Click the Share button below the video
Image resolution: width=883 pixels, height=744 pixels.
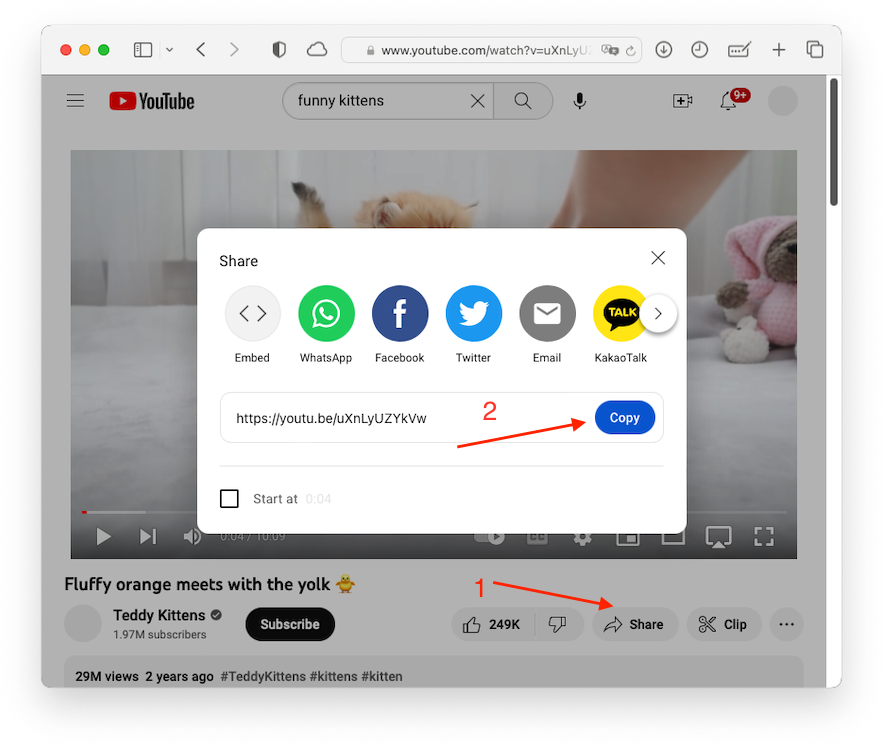(635, 624)
